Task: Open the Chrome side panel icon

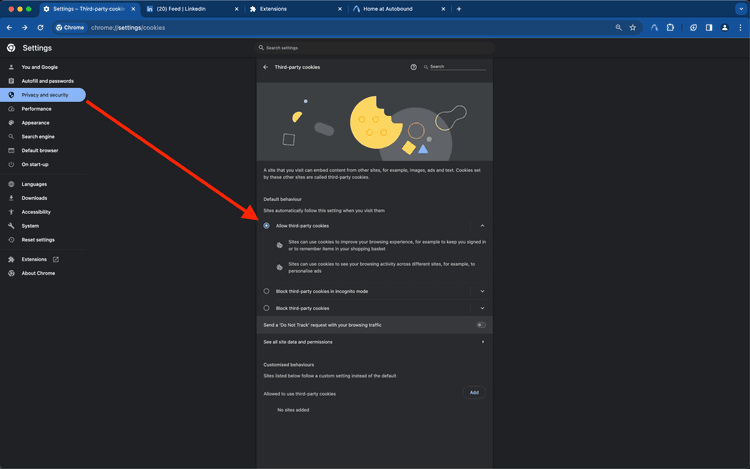Action: (x=709, y=28)
